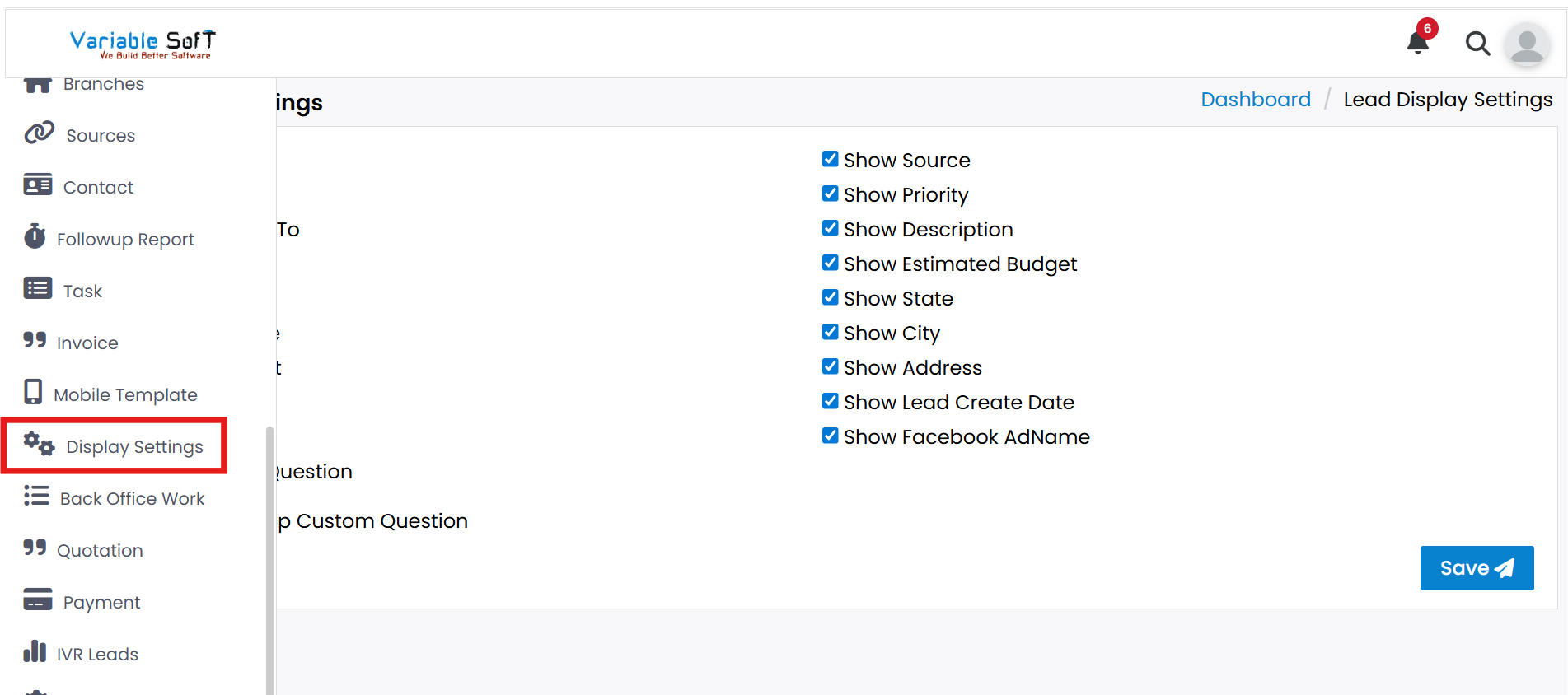Screen dimensions: 1568x695
Task: Click the Sources link-chain icon
Action: tap(39, 133)
